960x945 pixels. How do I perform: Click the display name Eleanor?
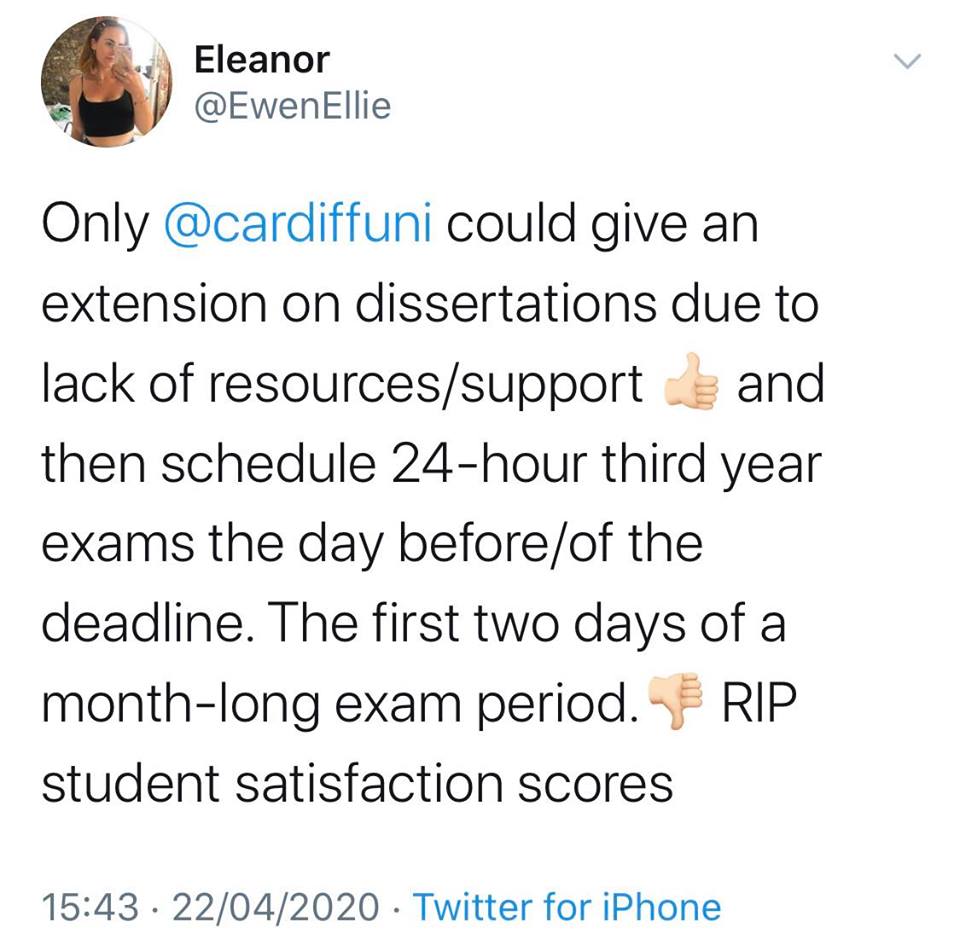(x=262, y=60)
